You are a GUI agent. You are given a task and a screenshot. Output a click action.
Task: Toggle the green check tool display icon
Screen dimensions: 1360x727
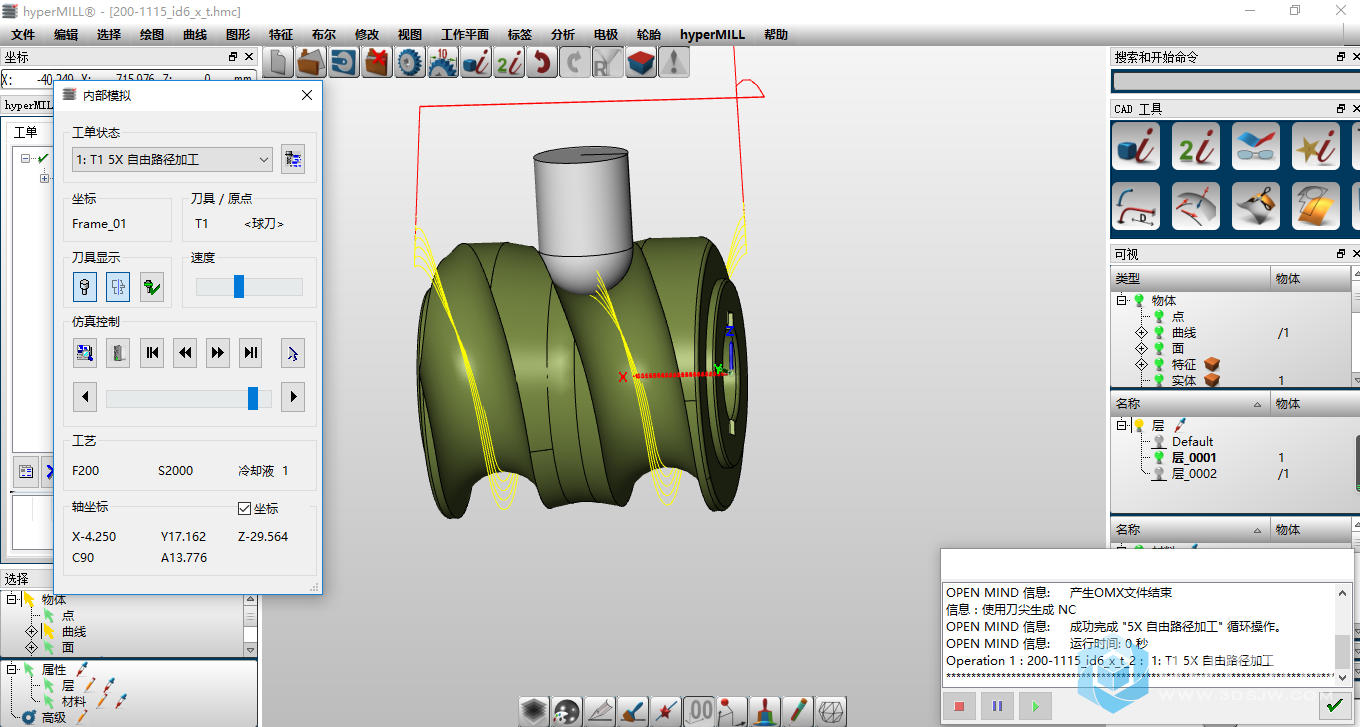(151, 287)
